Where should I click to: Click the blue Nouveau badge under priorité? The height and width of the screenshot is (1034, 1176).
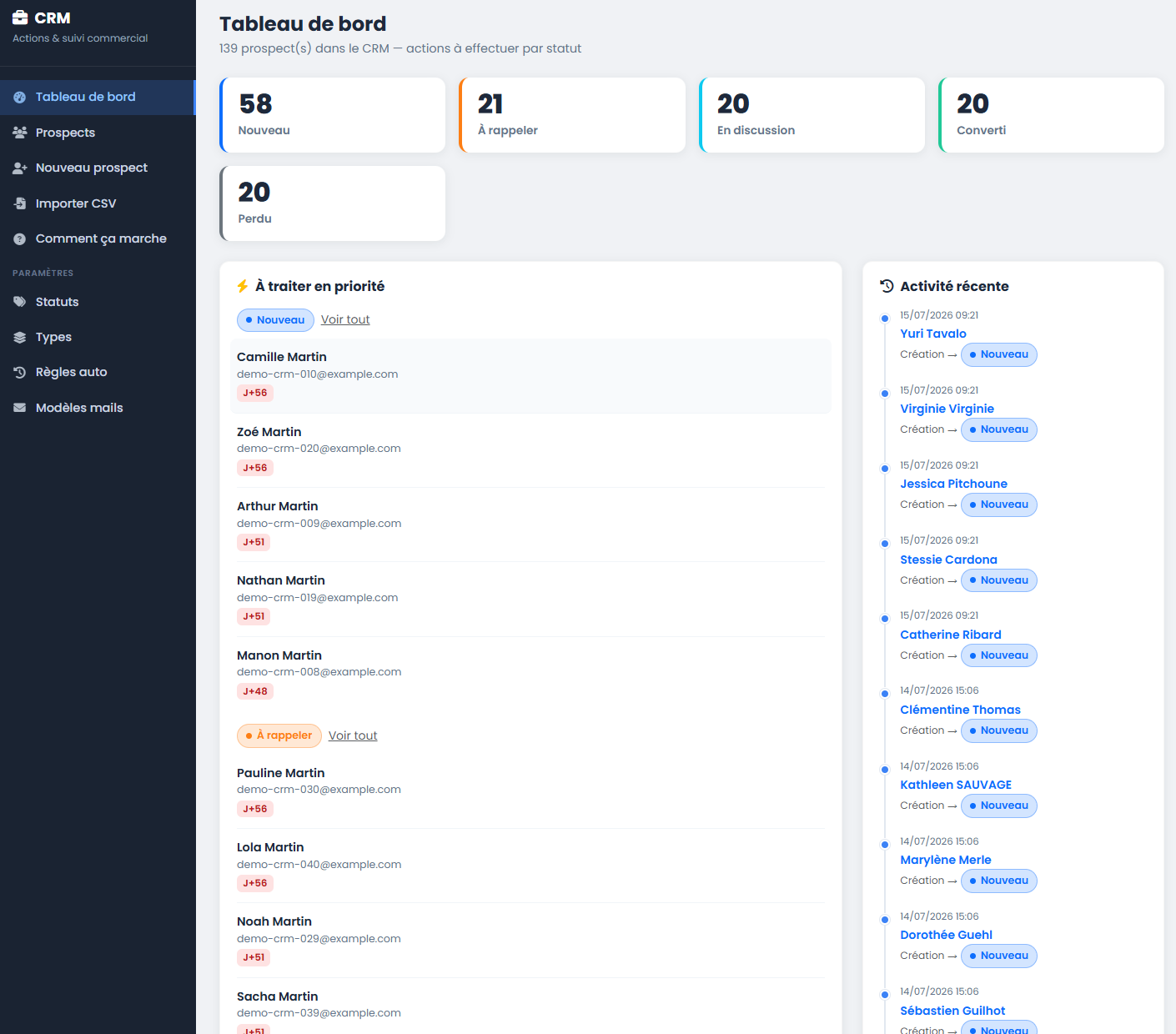tap(275, 320)
